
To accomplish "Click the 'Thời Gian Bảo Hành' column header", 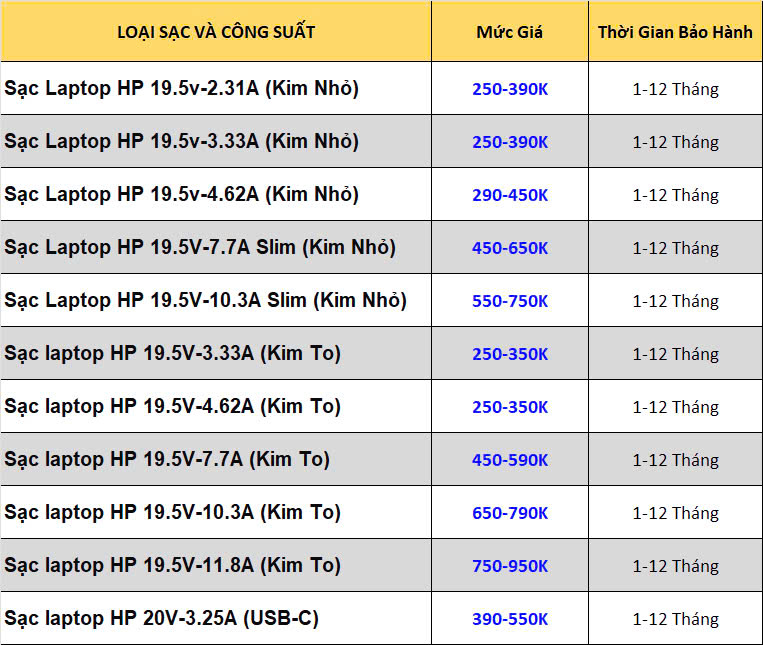I will point(675,32).
